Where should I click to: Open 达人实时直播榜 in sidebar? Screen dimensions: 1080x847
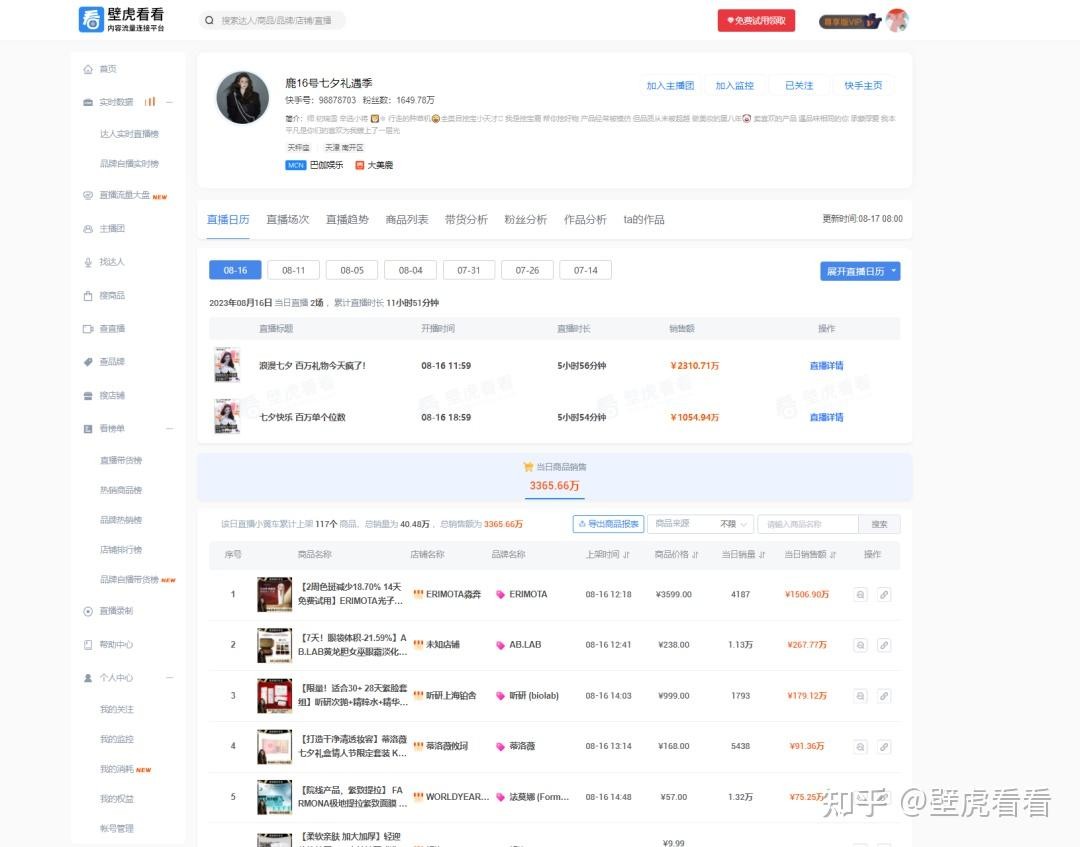129,134
